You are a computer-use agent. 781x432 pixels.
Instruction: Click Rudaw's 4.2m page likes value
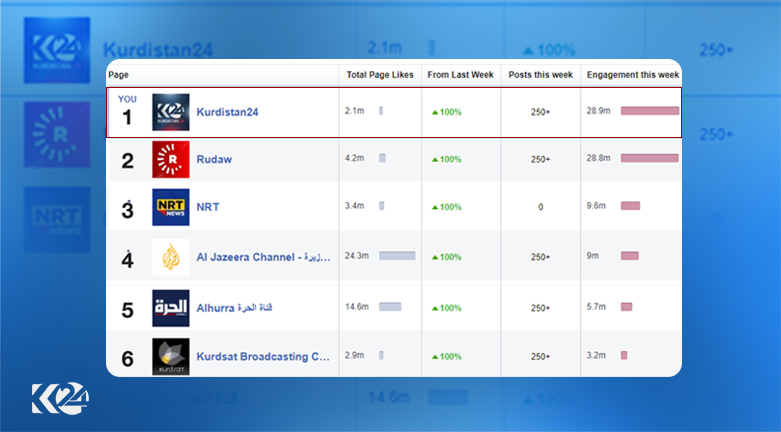pyautogui.click(x=354, y=158)
